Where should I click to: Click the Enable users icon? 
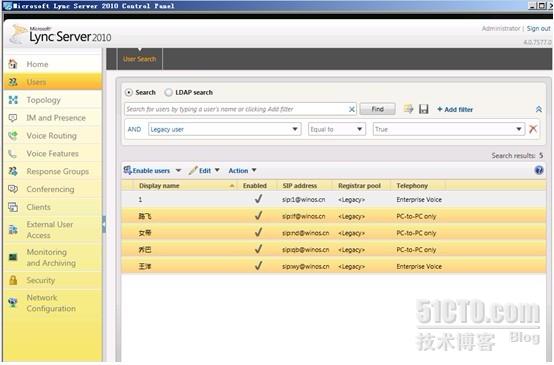click(127, 170)
